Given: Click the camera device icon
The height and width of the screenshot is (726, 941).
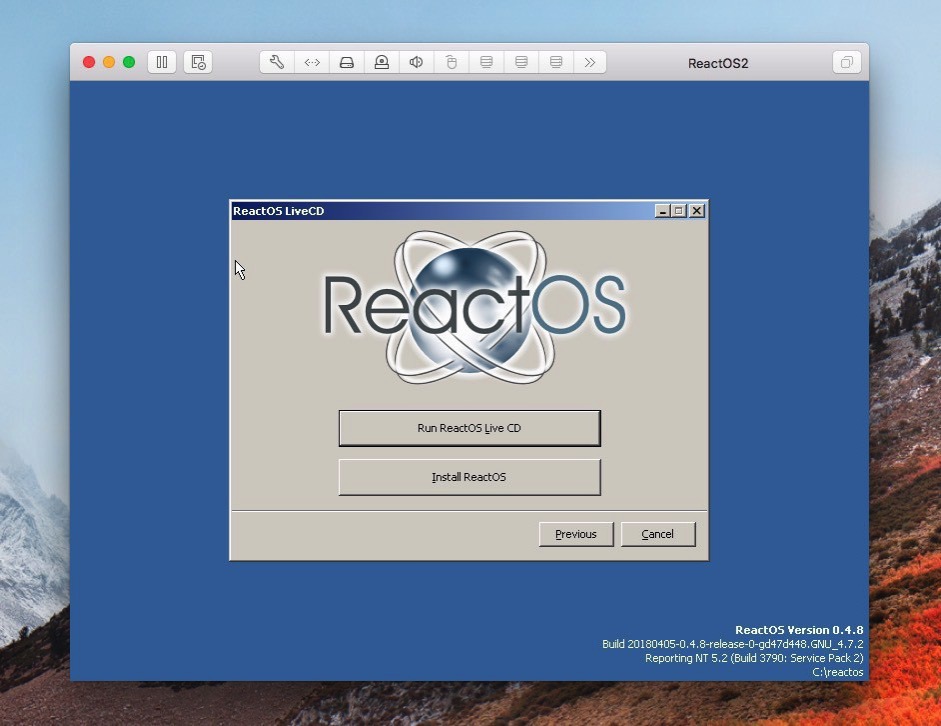Looking at the screenshot, I should (381, 62).
